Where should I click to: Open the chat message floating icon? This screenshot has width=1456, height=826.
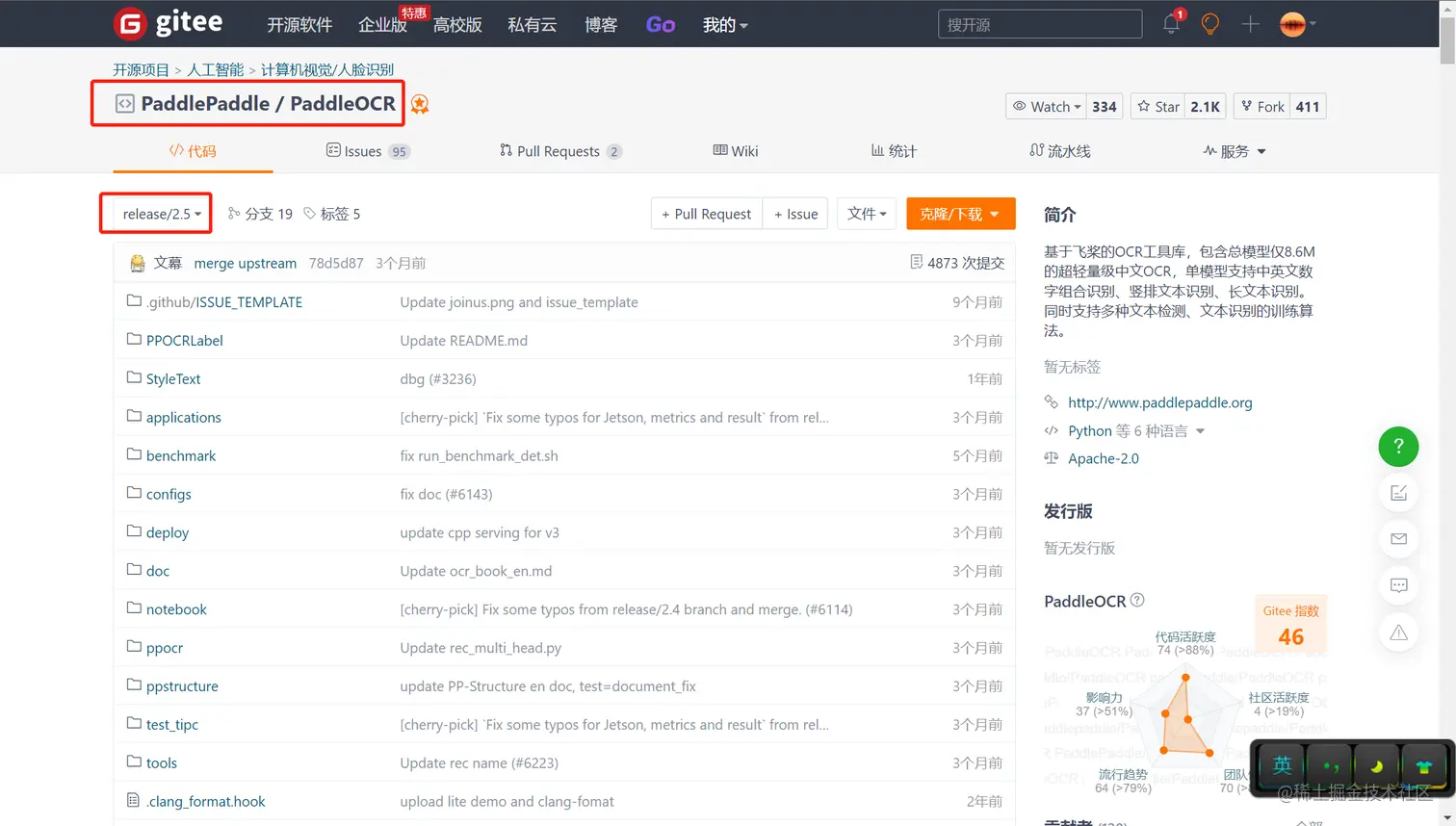pos(1398,585)
